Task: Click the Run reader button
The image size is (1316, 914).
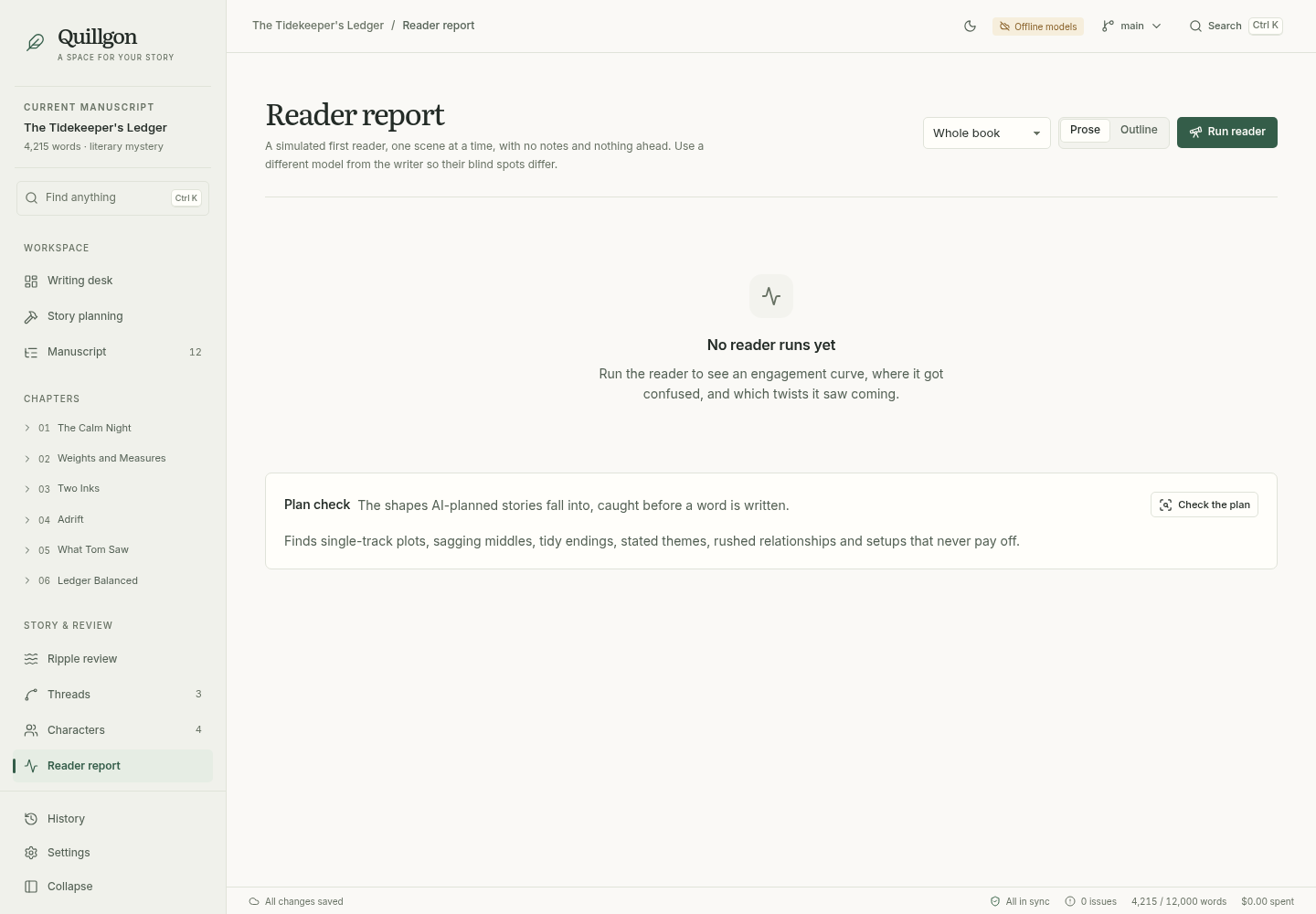Action: point(1227,133)
